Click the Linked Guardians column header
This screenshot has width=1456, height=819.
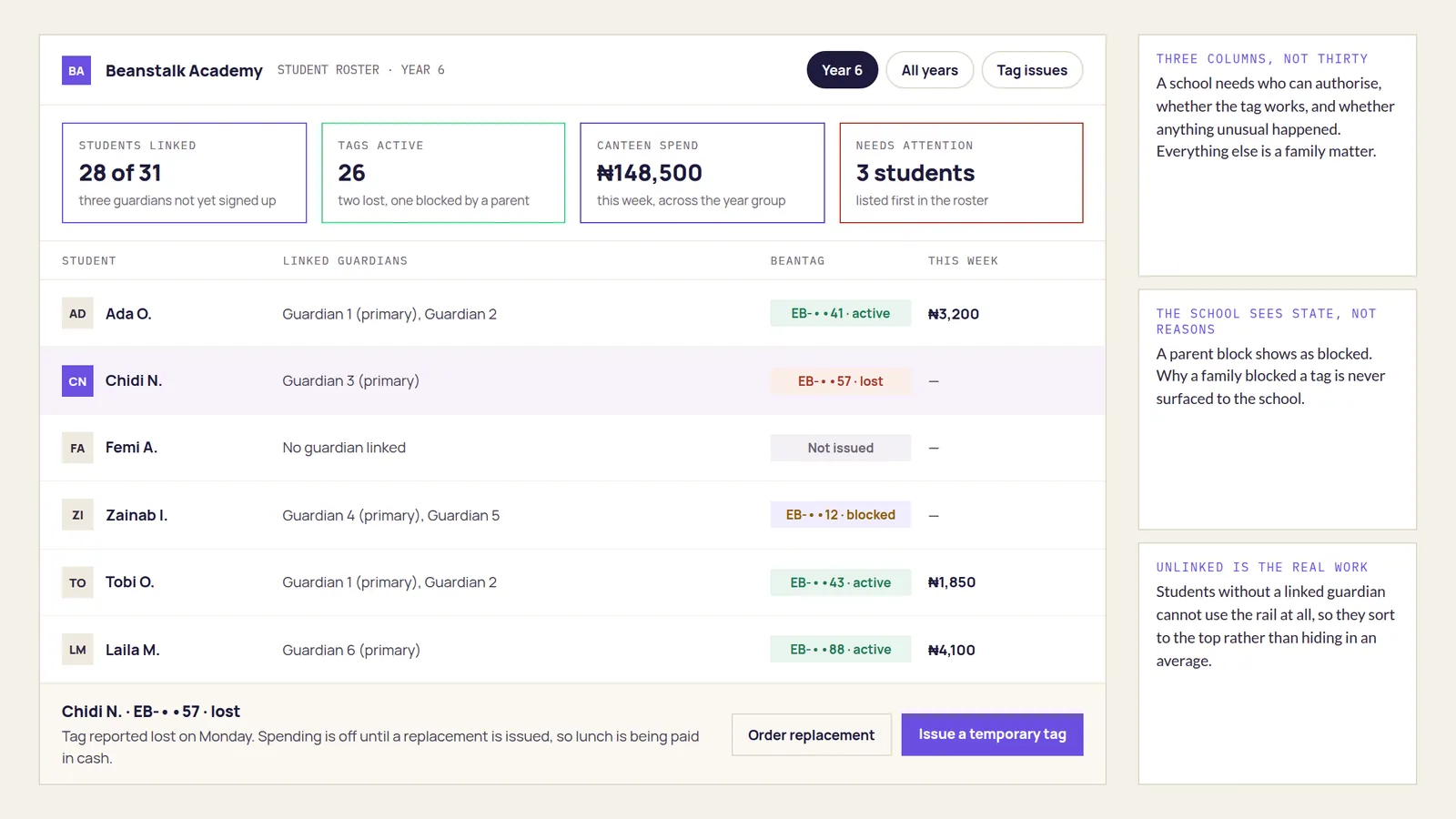coord(345,261)
